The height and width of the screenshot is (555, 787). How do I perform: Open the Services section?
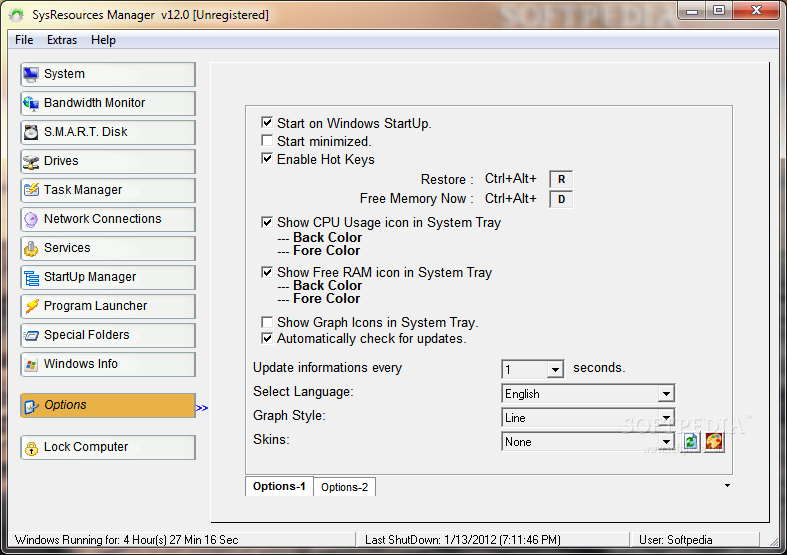(108, 248)
